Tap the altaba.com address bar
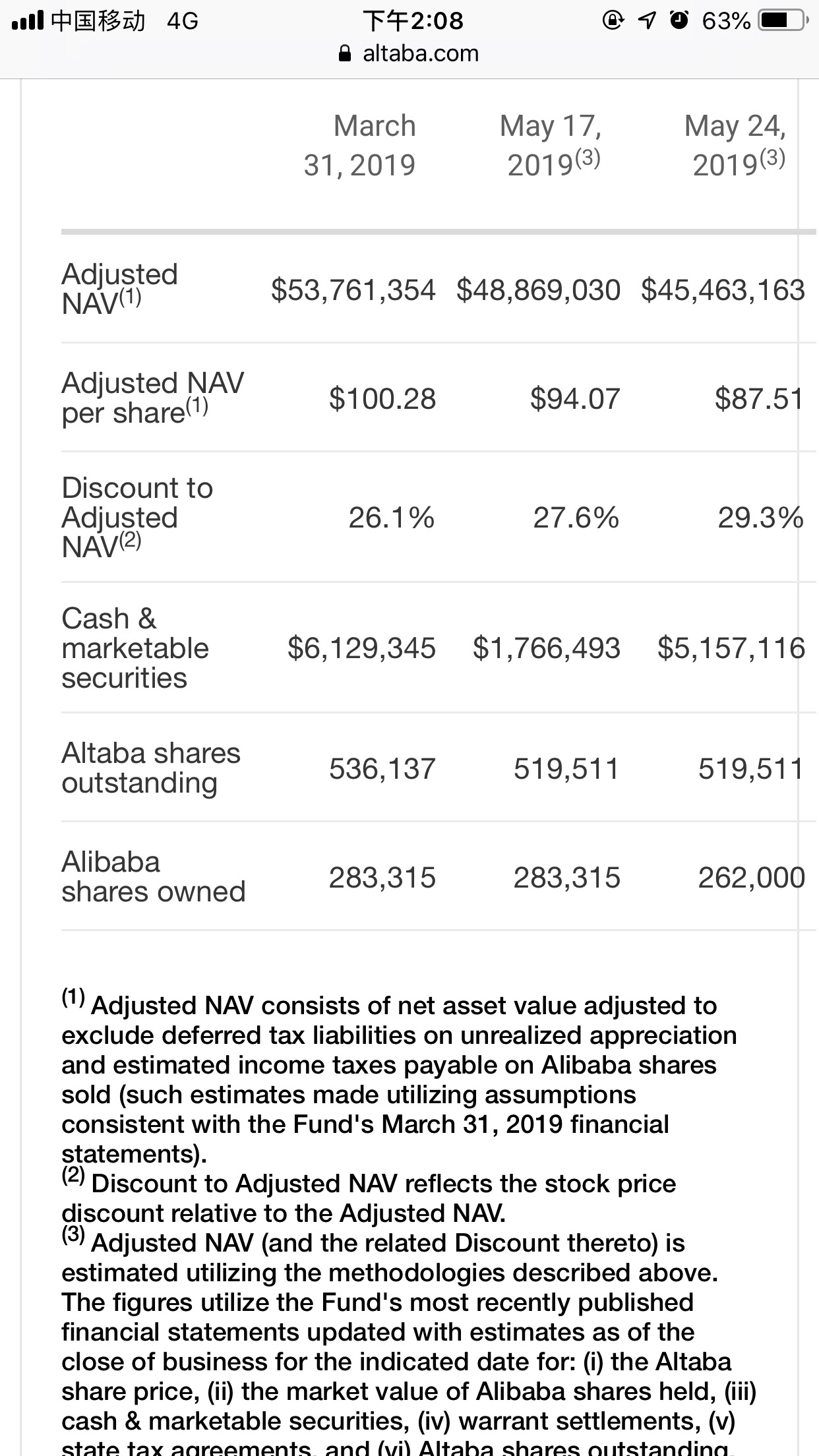819x1456 pixels. point(409,53)
